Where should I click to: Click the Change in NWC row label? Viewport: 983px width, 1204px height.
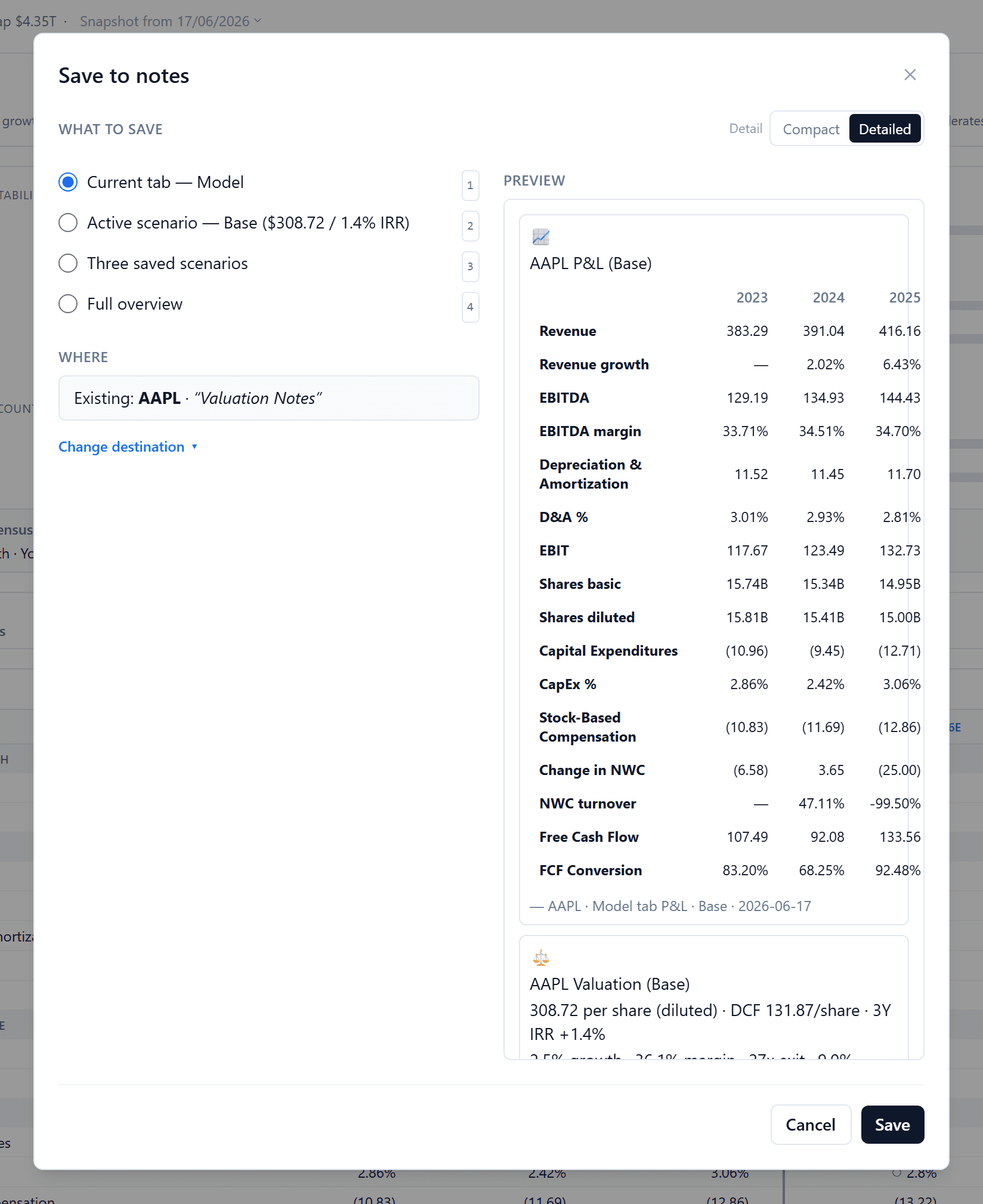point(592,770)
